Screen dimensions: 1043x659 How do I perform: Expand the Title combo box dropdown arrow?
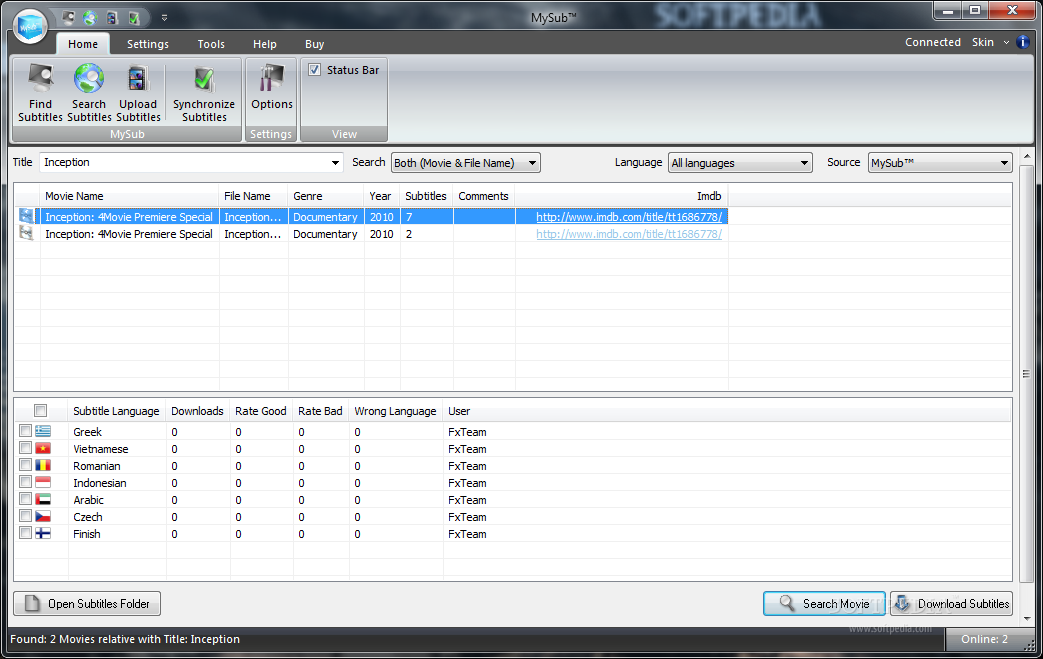pyautogui.click(x=335, y=162)
